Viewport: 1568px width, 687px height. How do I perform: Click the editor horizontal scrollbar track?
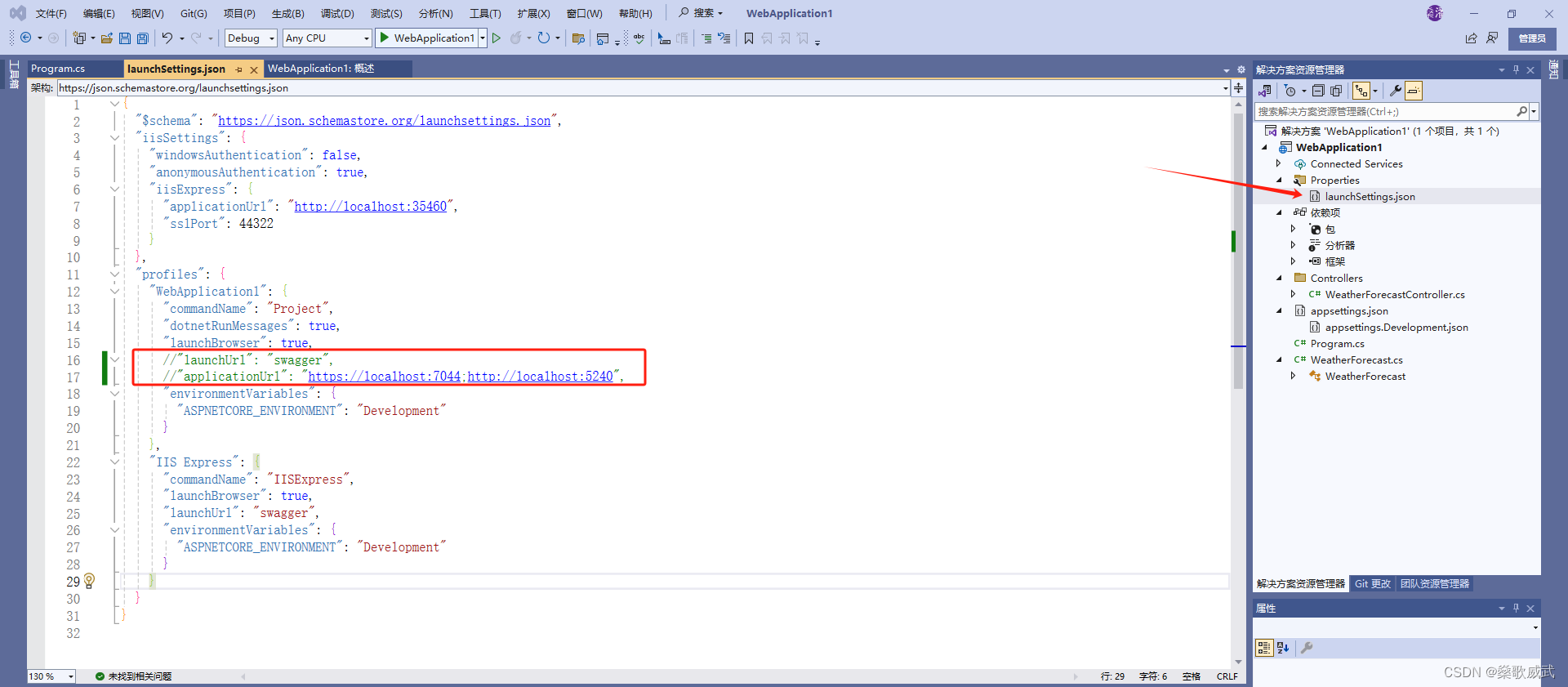point(659,676)
